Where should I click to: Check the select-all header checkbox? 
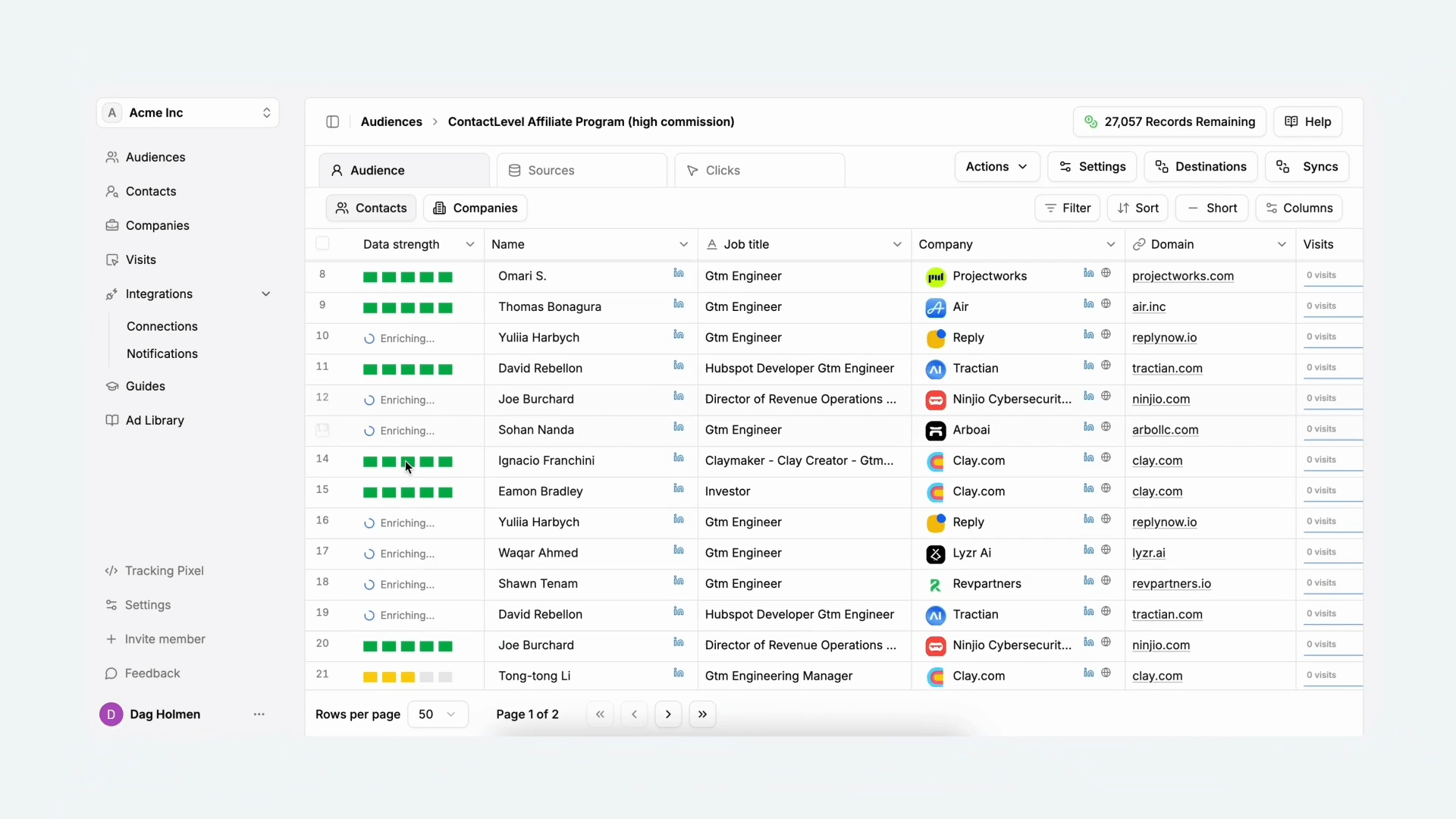[x=322, y=243]
